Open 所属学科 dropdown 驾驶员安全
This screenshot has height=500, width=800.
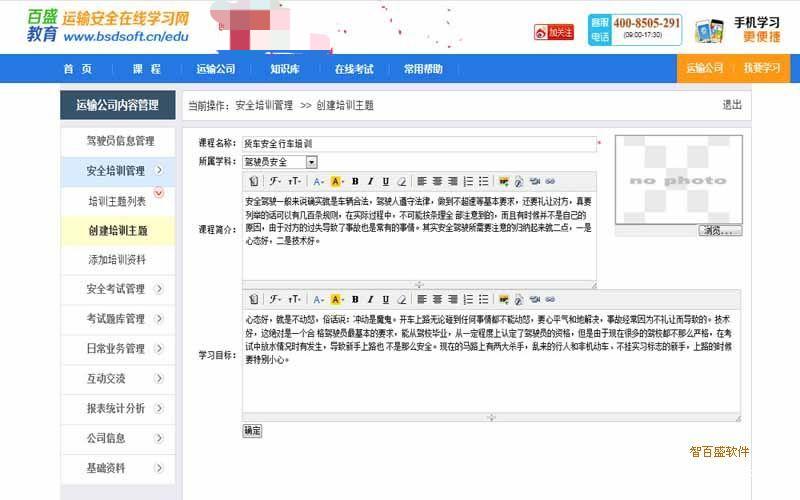pyautogui.click(x=280, y=162)
